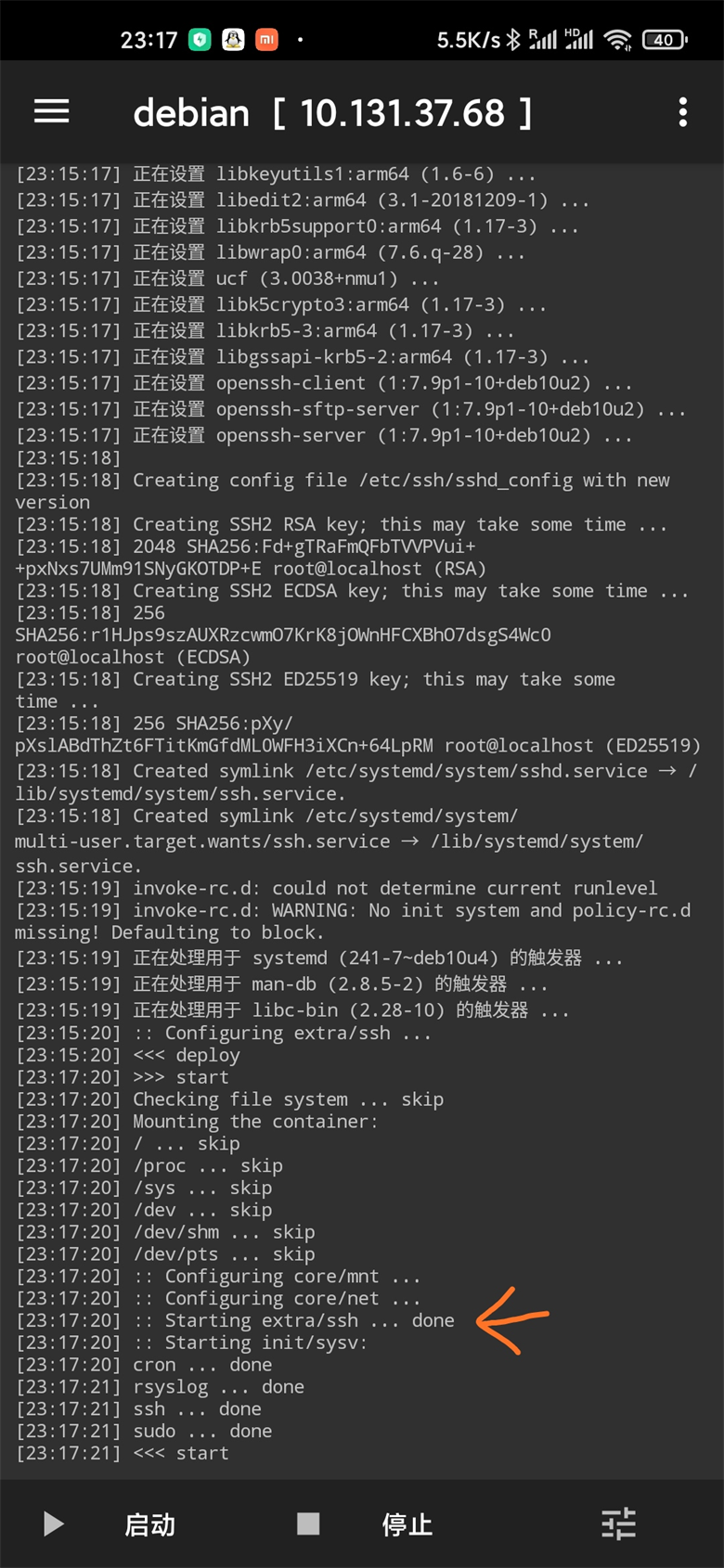Viewport: 724px width, 1568px height.
Task: Tap the QQ penguin notification icon
Action: pos(233,40)
